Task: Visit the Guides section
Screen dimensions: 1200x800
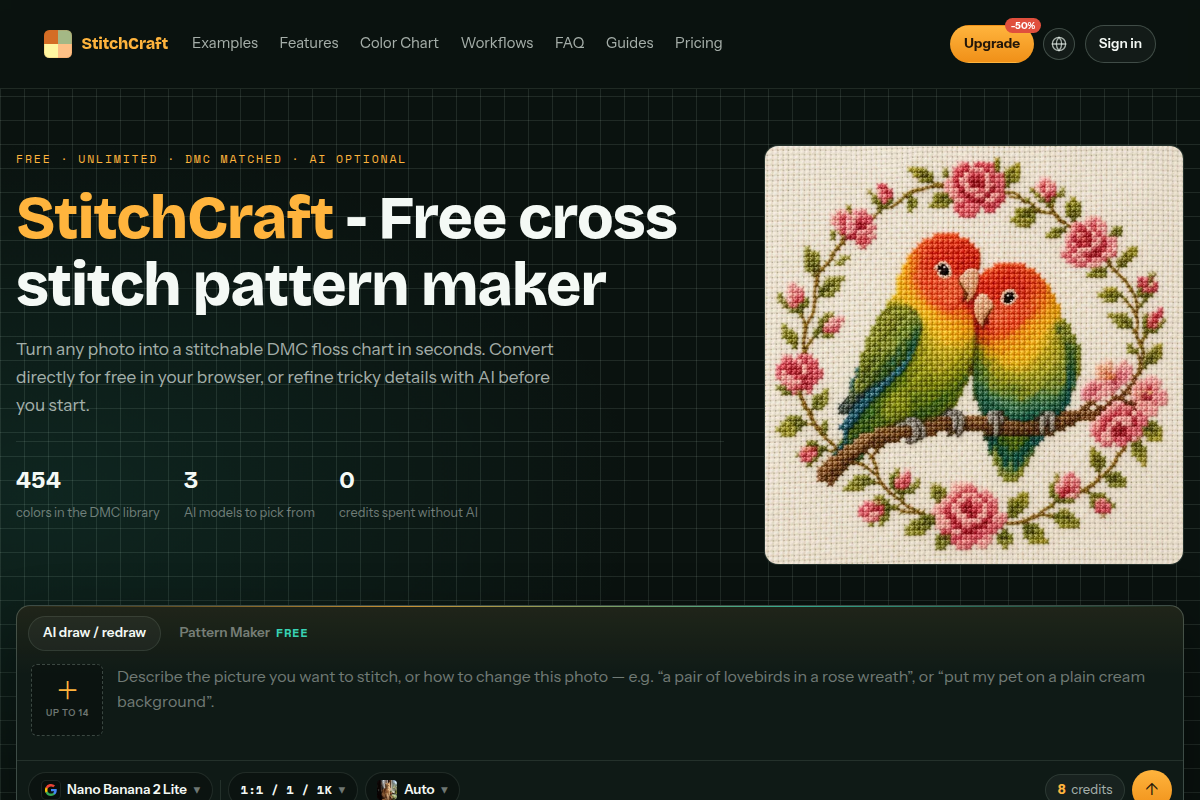Action: [630, 43]
